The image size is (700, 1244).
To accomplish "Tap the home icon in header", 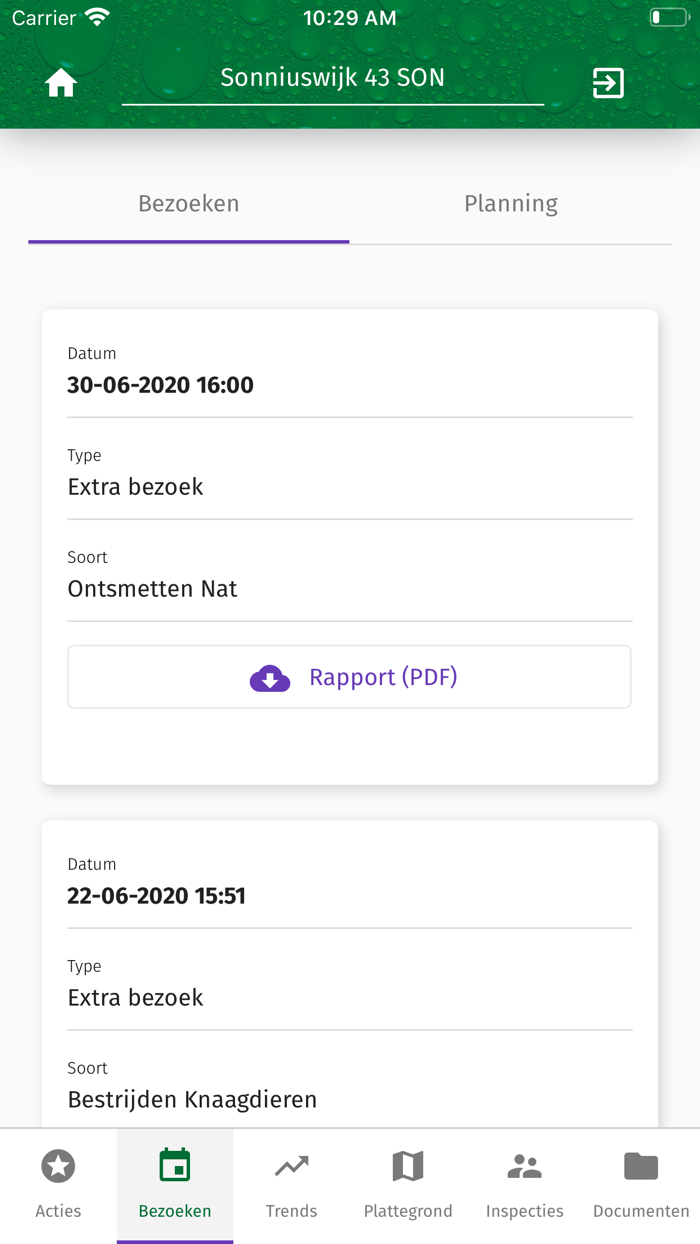I will [61, 84].
